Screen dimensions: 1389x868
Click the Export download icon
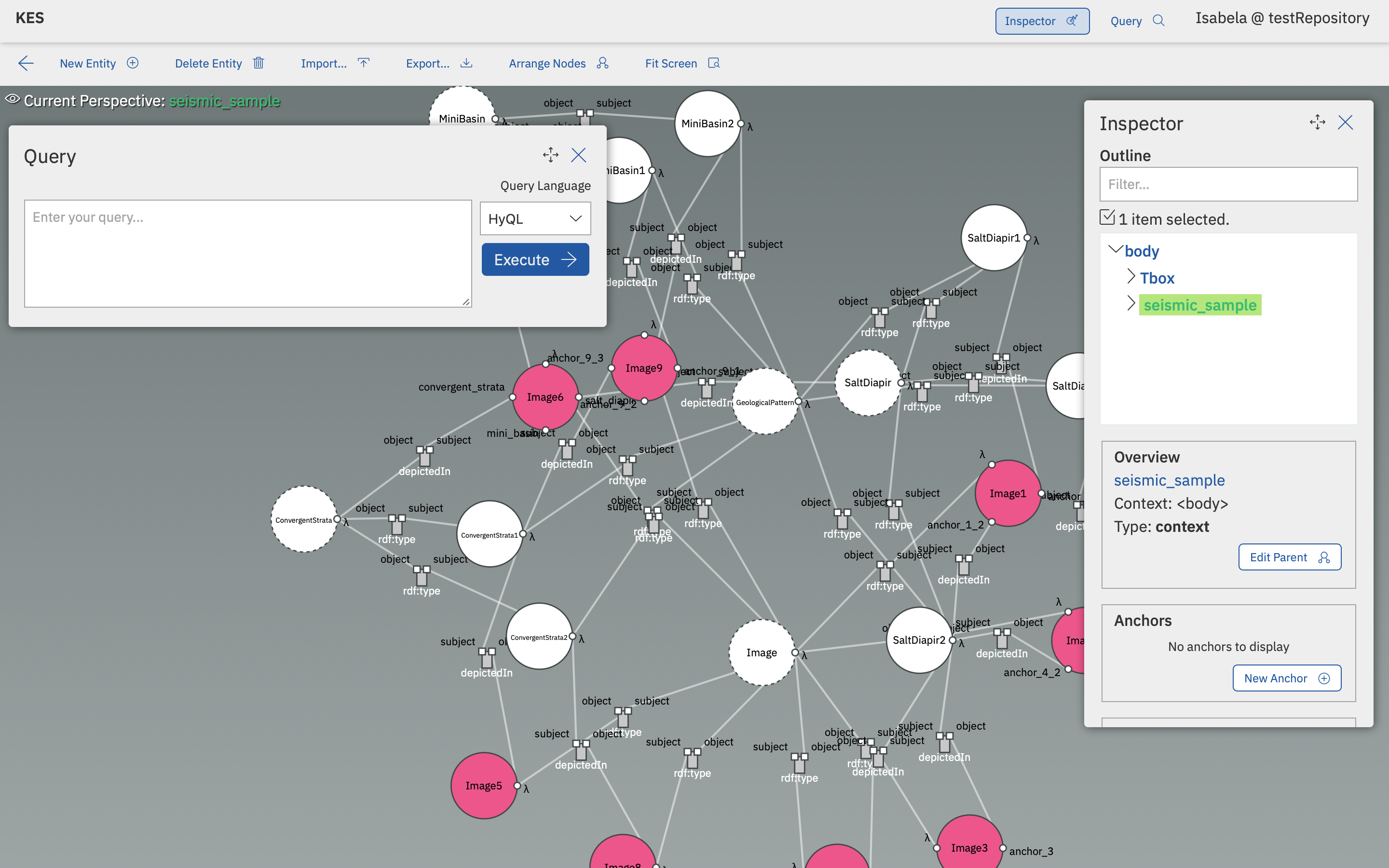coord(467,63)
